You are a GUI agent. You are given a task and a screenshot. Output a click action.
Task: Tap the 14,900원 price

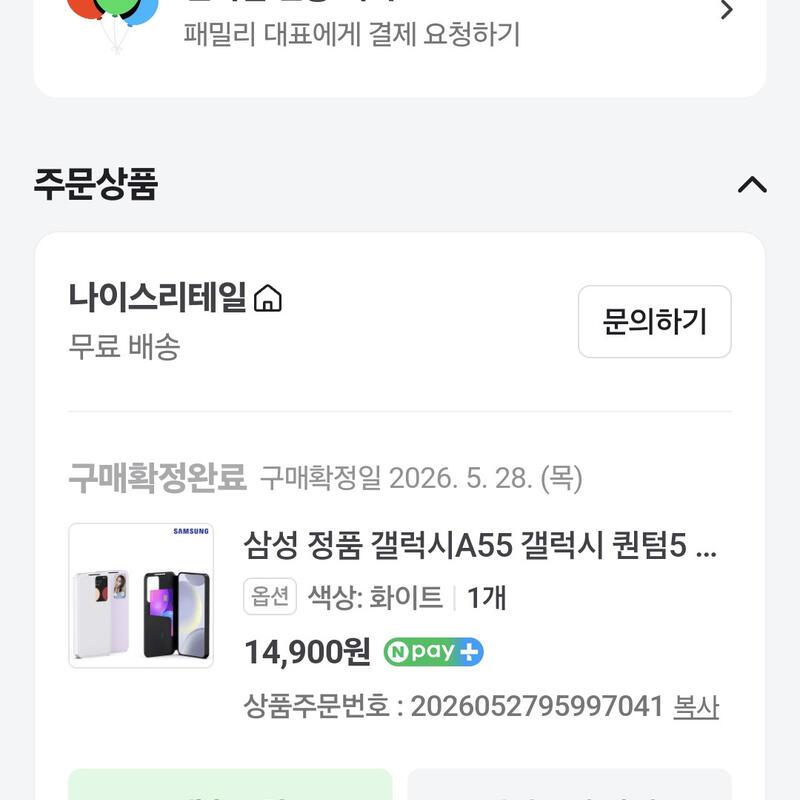coord(307,652)
